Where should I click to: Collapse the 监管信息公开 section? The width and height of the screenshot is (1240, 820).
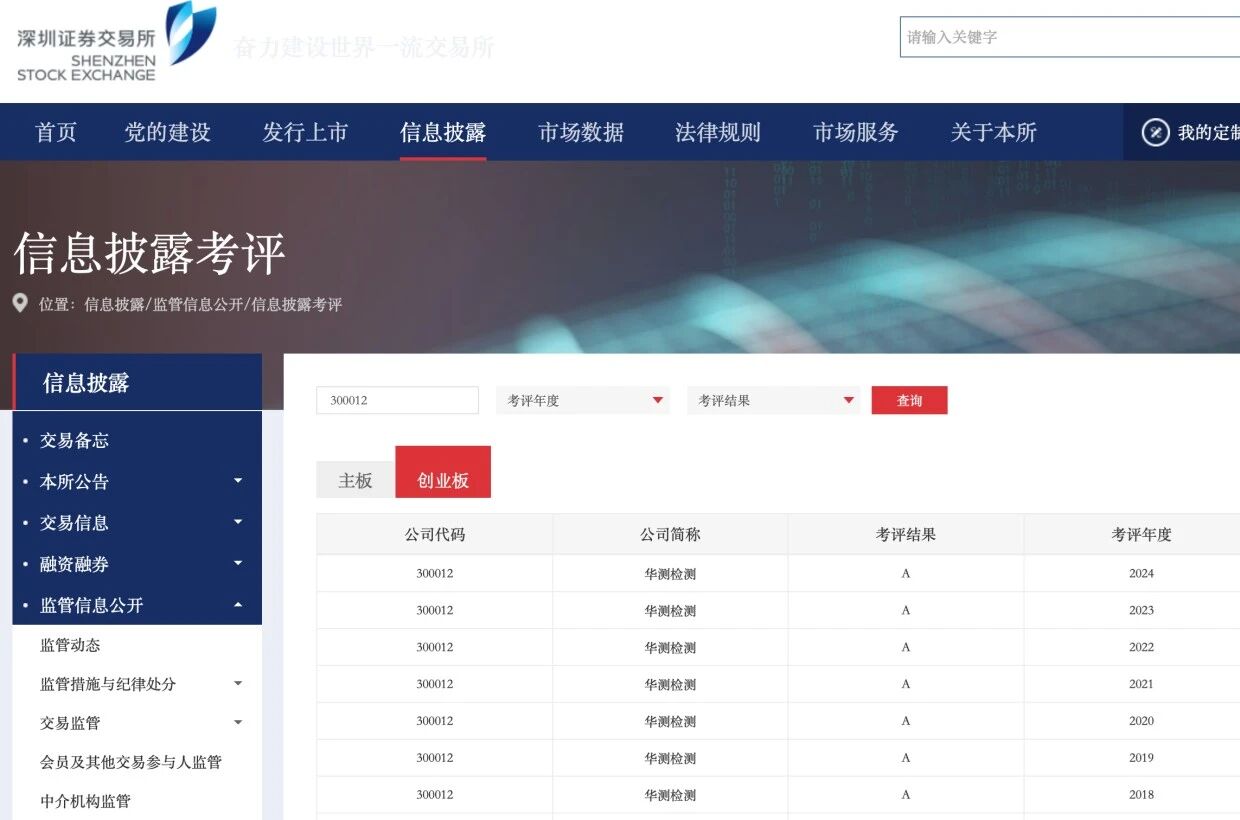238,605
